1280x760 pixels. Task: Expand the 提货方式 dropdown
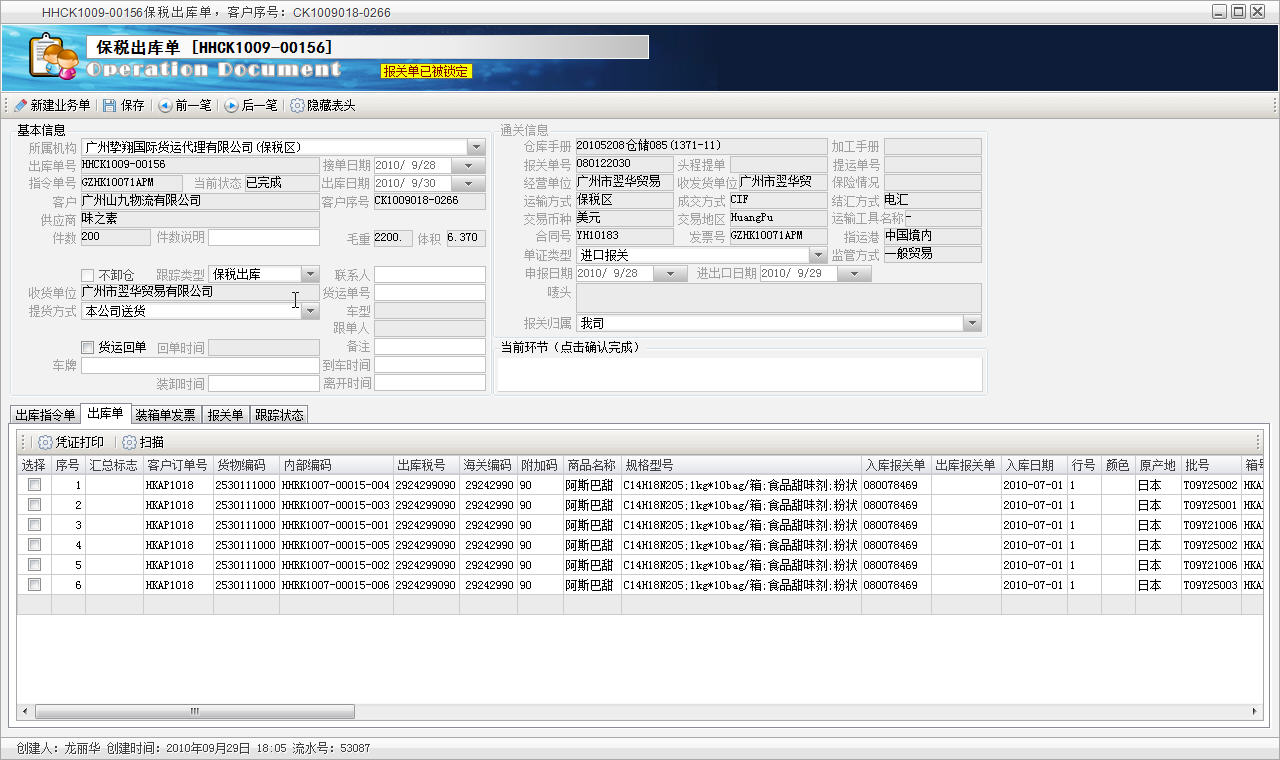pos(310,311)
